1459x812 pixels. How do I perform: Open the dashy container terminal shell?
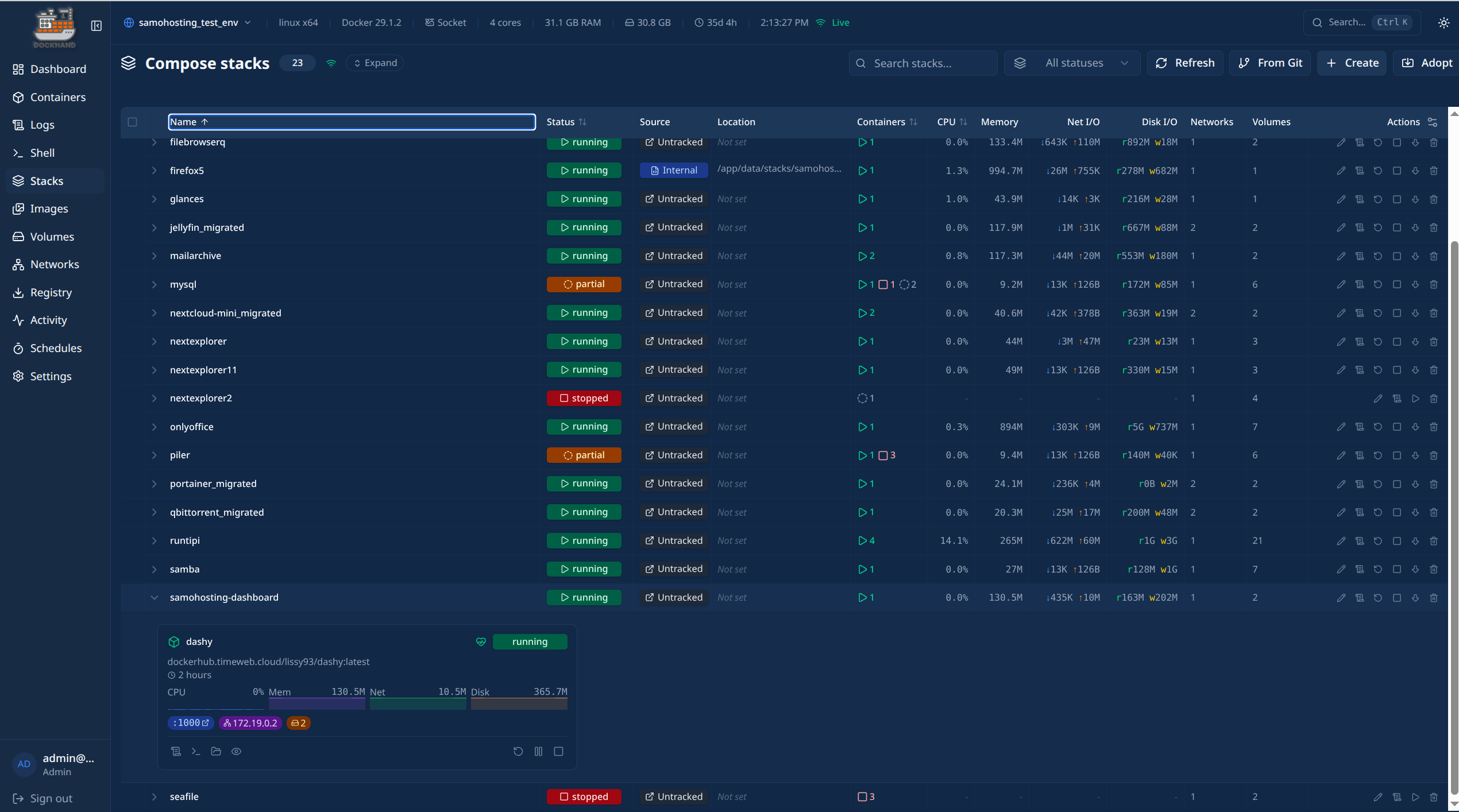(x=196, y=751)
